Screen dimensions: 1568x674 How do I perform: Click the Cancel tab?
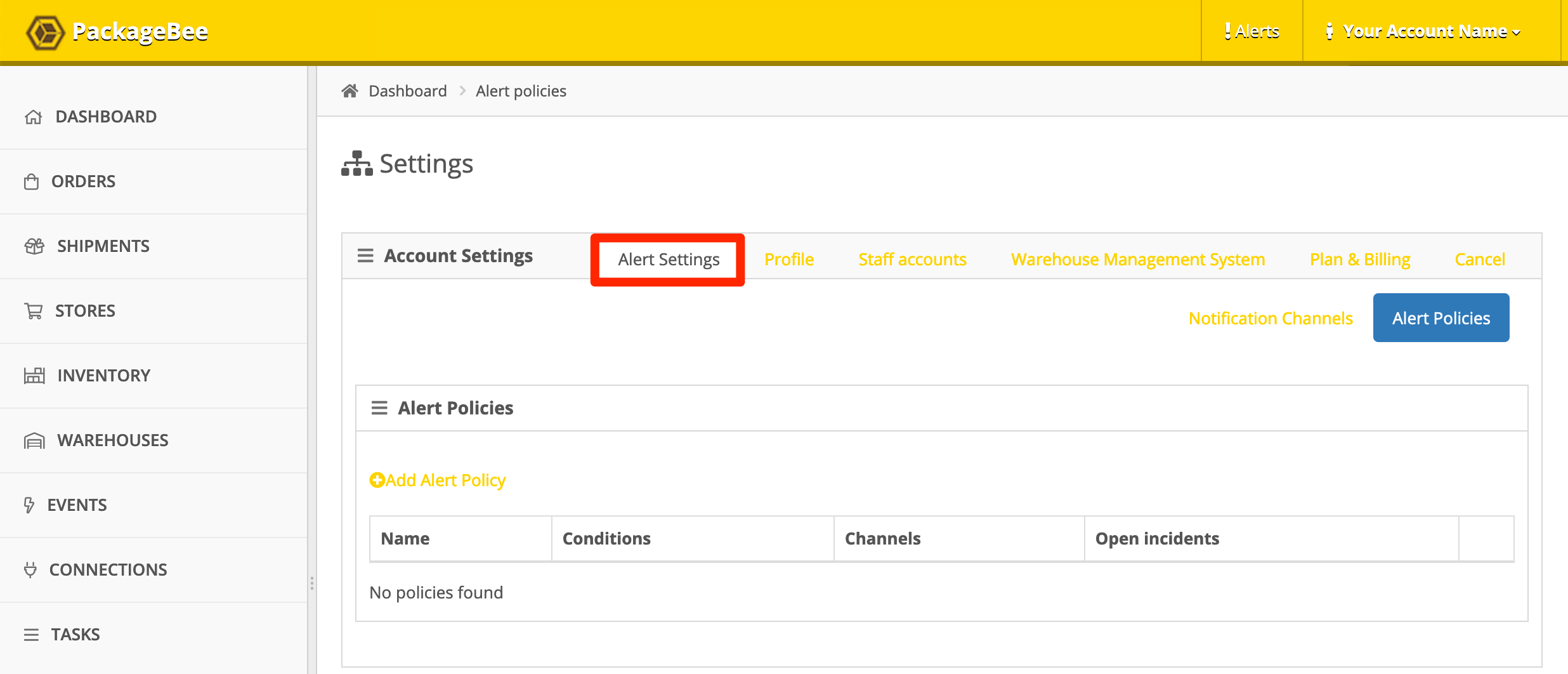[1480, 260]
